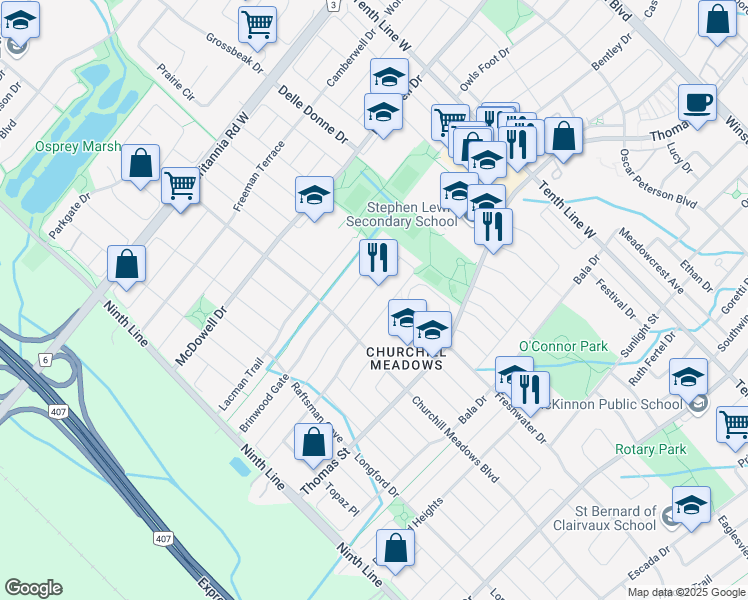Select school marker at end of Delle Donne Dr
This screenshot has width=748, height=600.
pyautogui.click(x=383, y=114)
